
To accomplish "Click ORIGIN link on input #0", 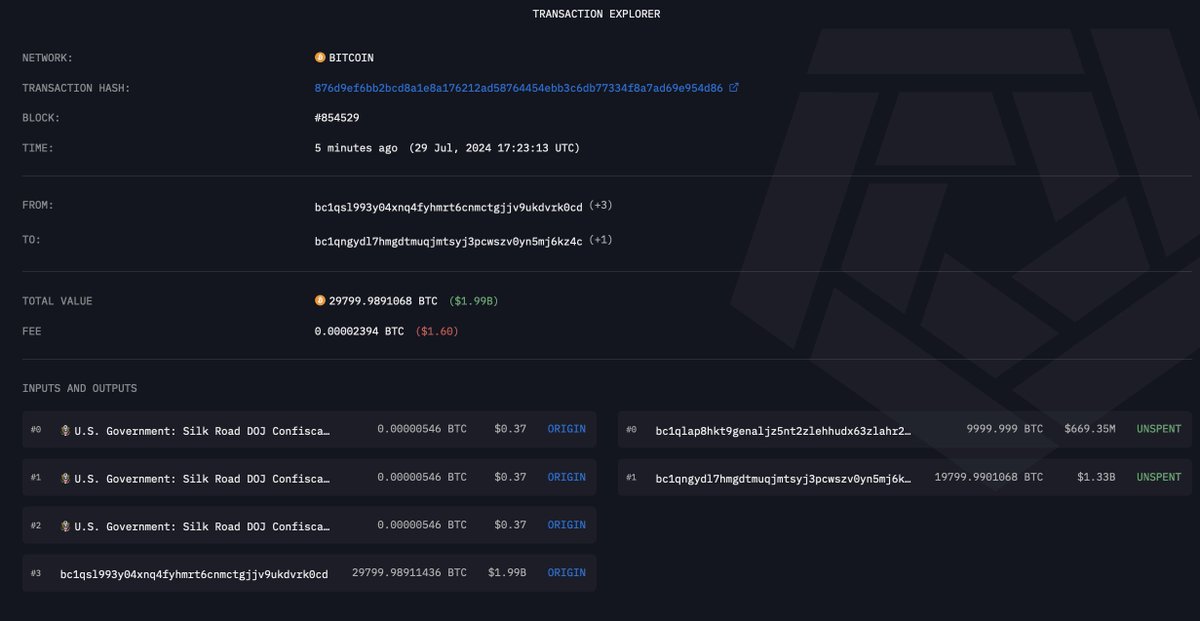I will 566,429.
